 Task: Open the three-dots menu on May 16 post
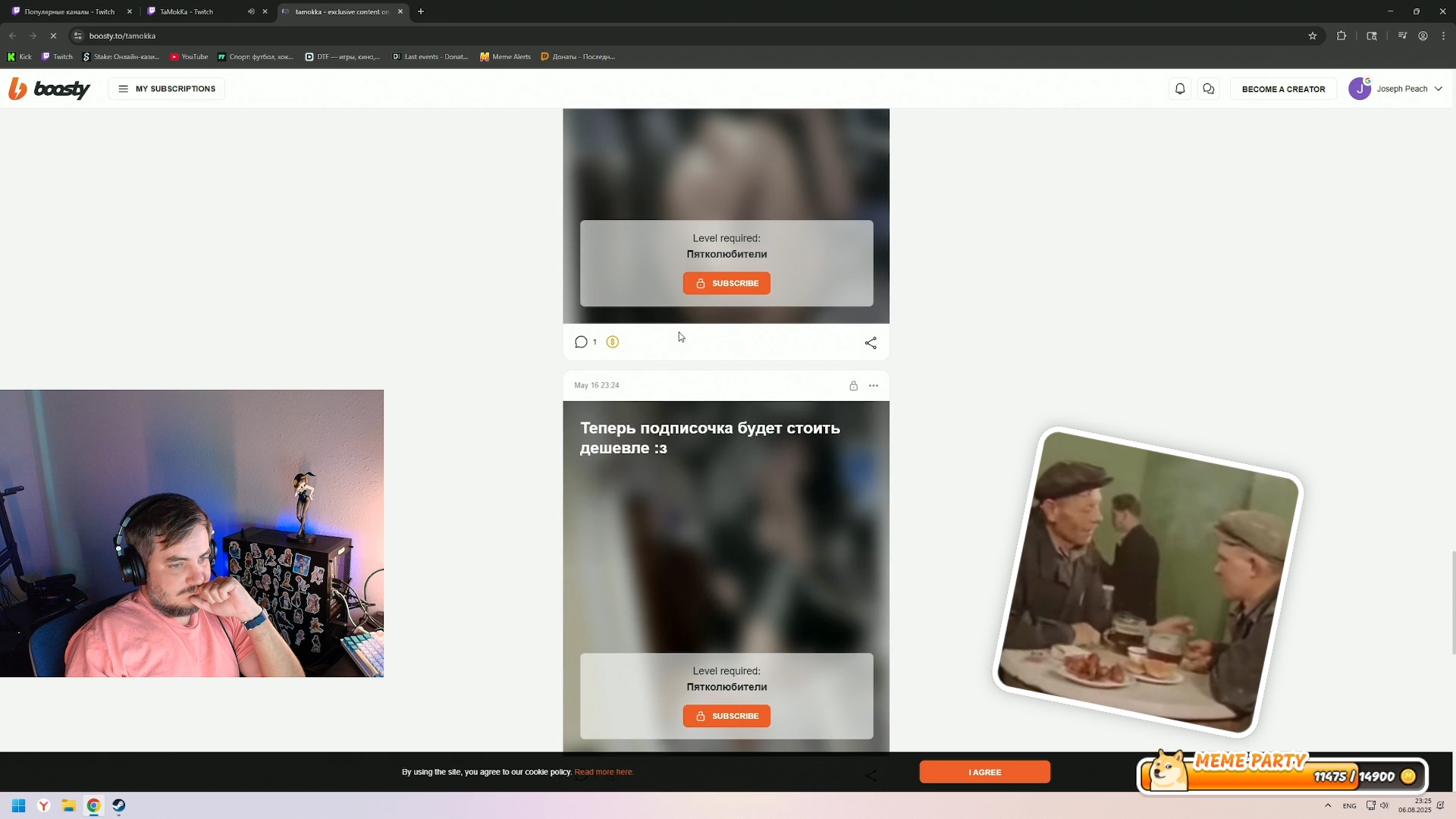pyautogui.click(x=874, y=386)
